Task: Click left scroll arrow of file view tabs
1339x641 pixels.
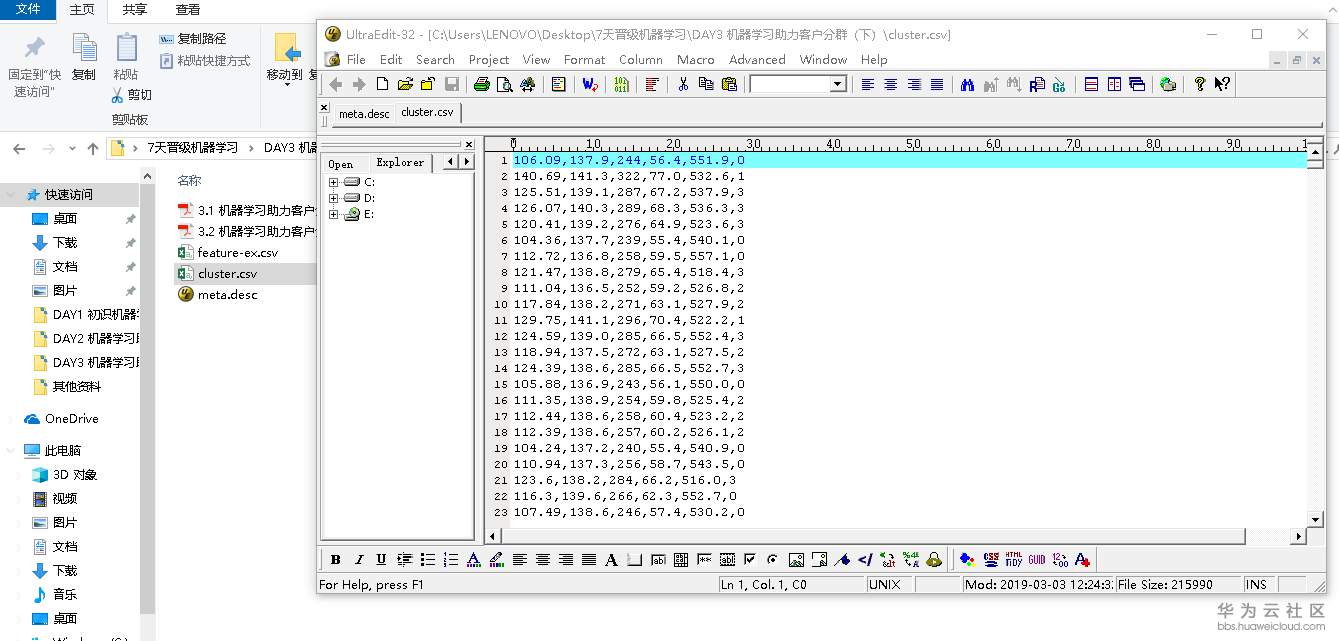Action: (x=450, y=161)
